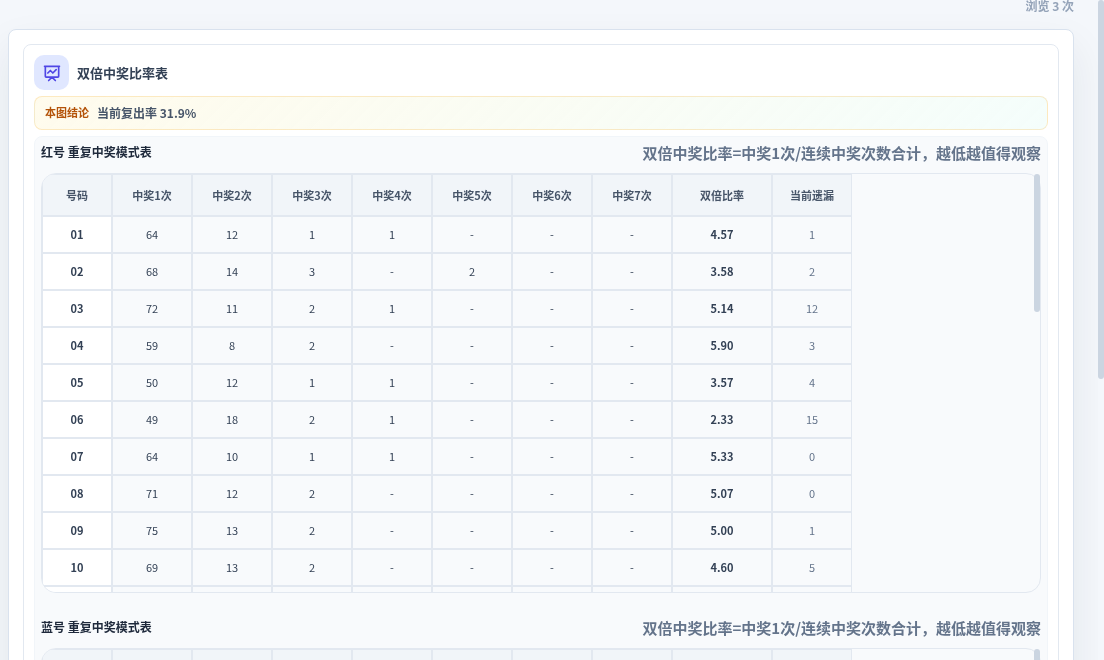The image size is (1104, 660).
Task: Click the 中奖3次 column header
Action: [312, 196]
